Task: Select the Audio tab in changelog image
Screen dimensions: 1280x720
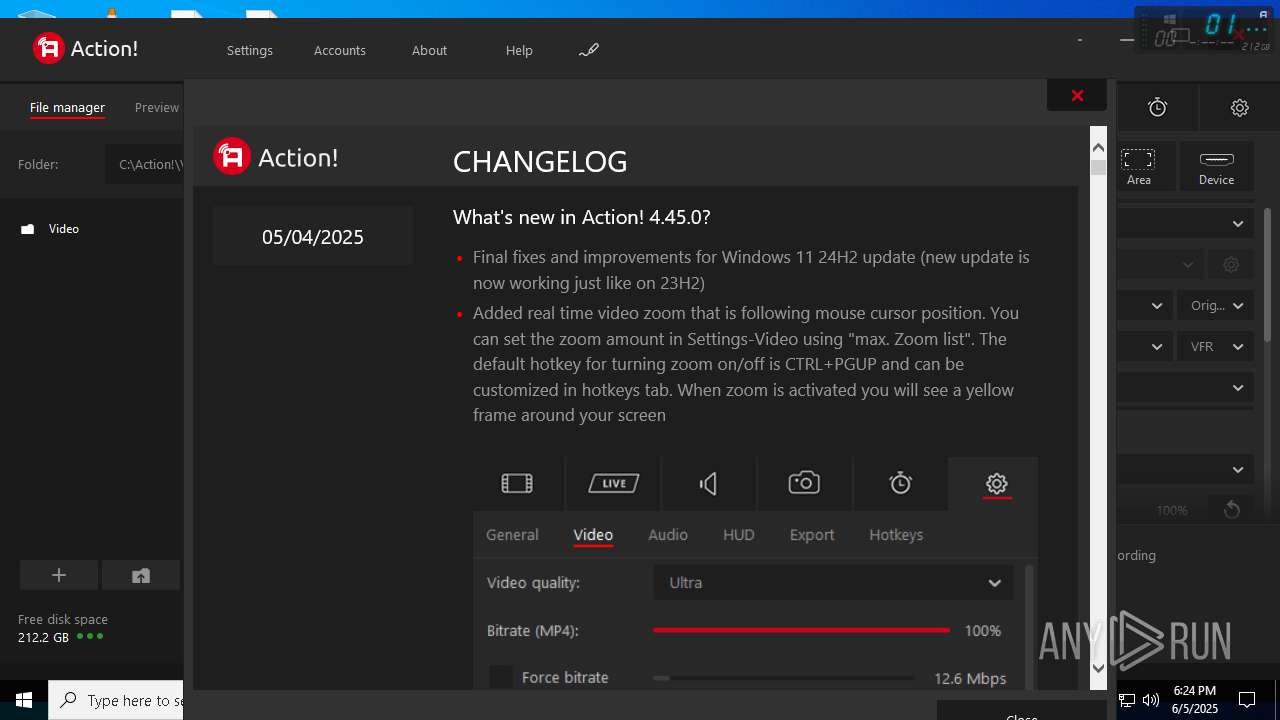Action: pos(668,535)
